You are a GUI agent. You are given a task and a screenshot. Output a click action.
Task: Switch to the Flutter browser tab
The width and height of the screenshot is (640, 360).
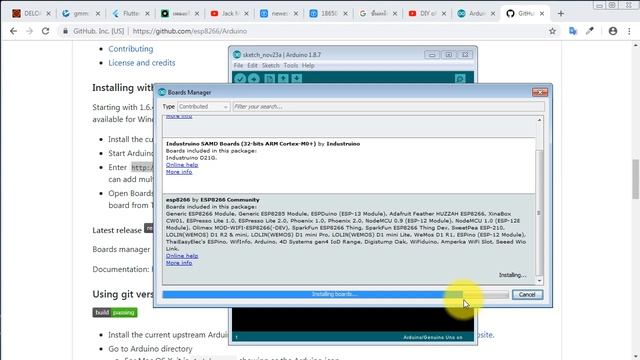pyautogui.click(x=131, y=13)
